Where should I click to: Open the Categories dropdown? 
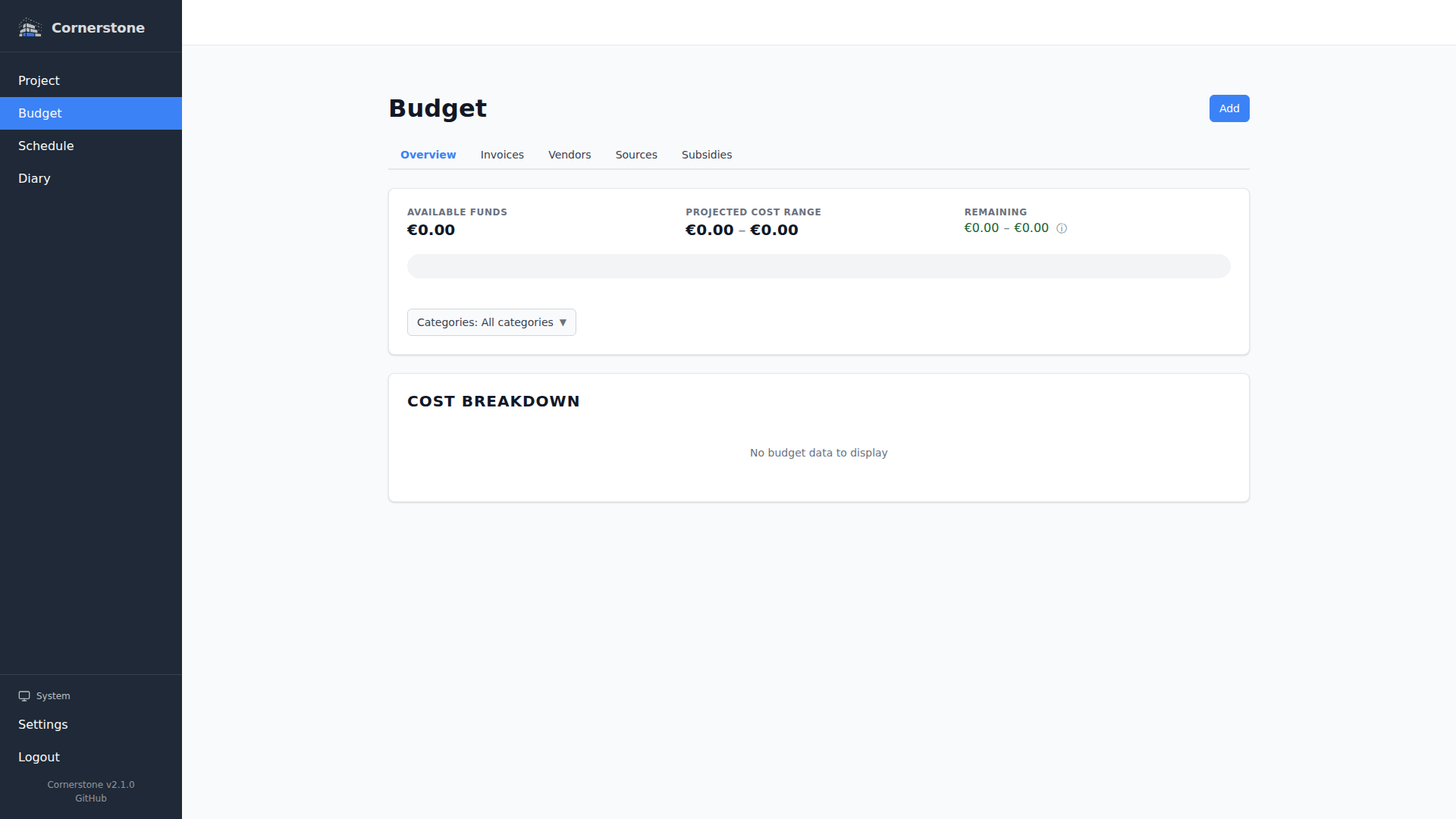pyautogui.click(x=491, y=322)
